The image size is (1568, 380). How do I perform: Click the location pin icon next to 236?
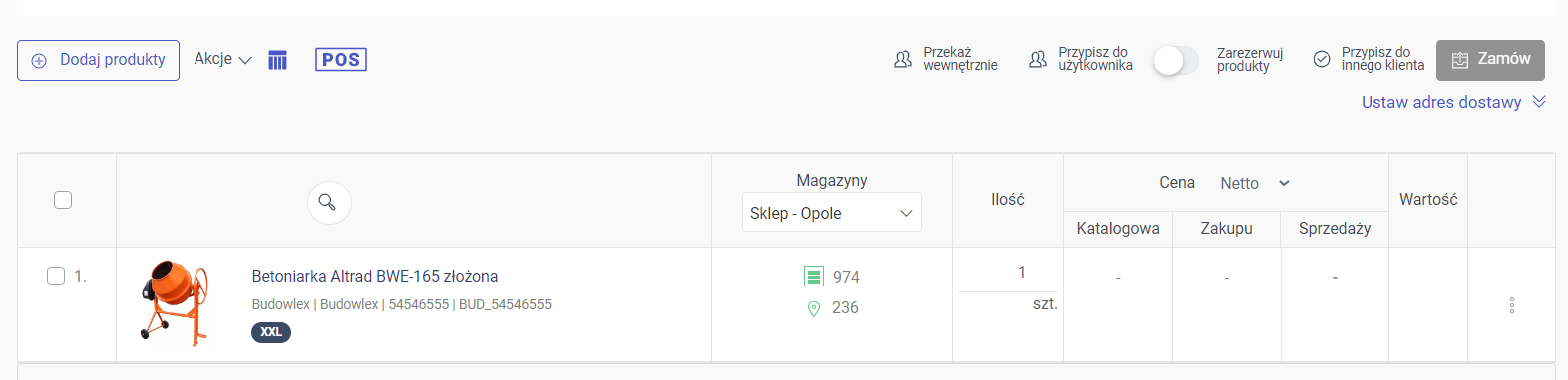pos(814,308)
